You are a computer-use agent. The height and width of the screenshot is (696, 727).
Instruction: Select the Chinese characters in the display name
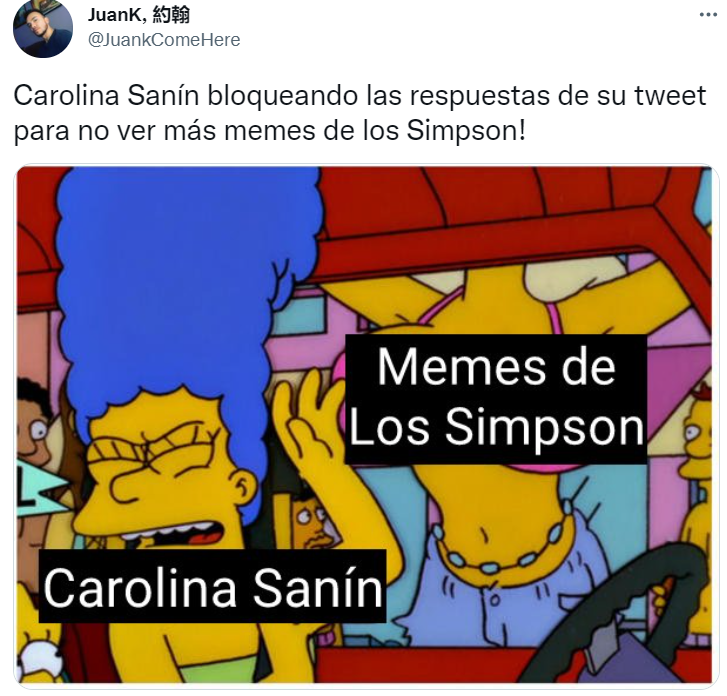[171, 15]
